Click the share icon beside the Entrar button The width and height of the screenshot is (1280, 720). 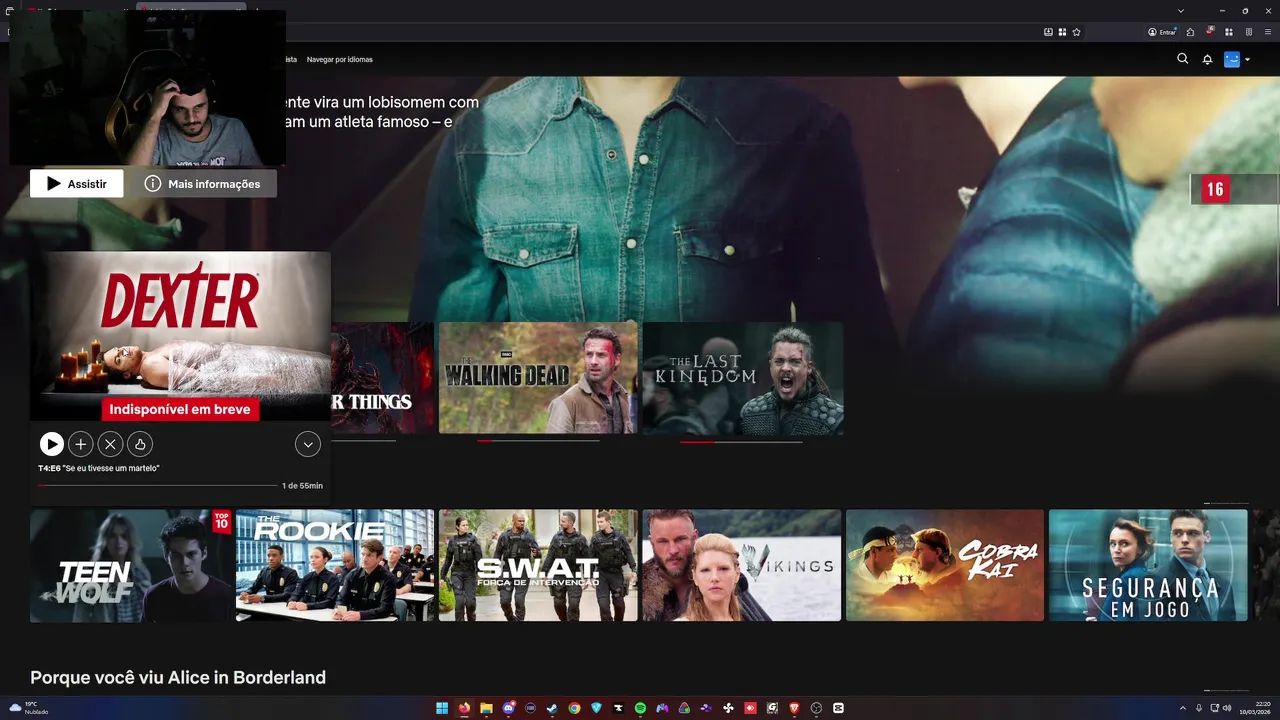pyautogui.click(x=1190, y=32)
